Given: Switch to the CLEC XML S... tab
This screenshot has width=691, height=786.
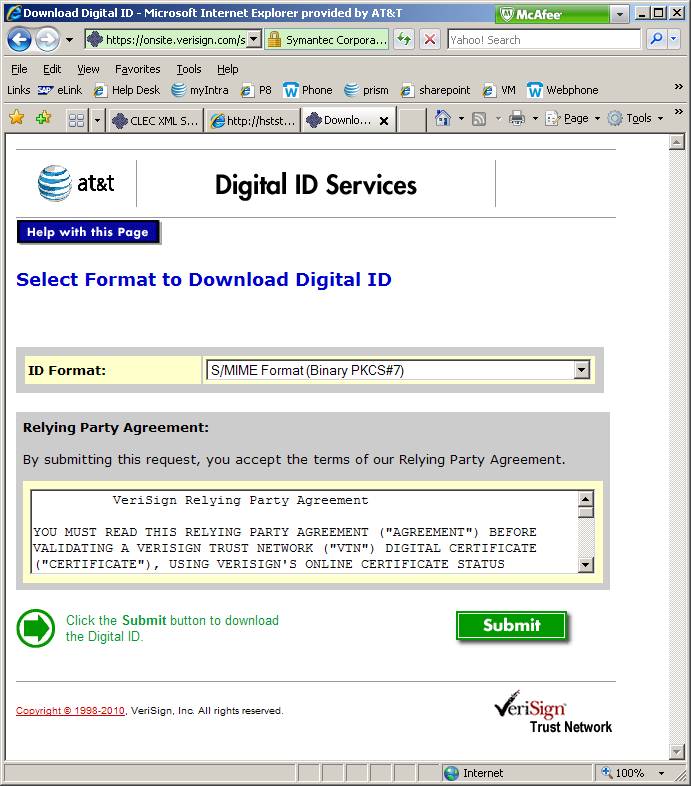Looking at the screenshot, I should (x=155, y=120).
